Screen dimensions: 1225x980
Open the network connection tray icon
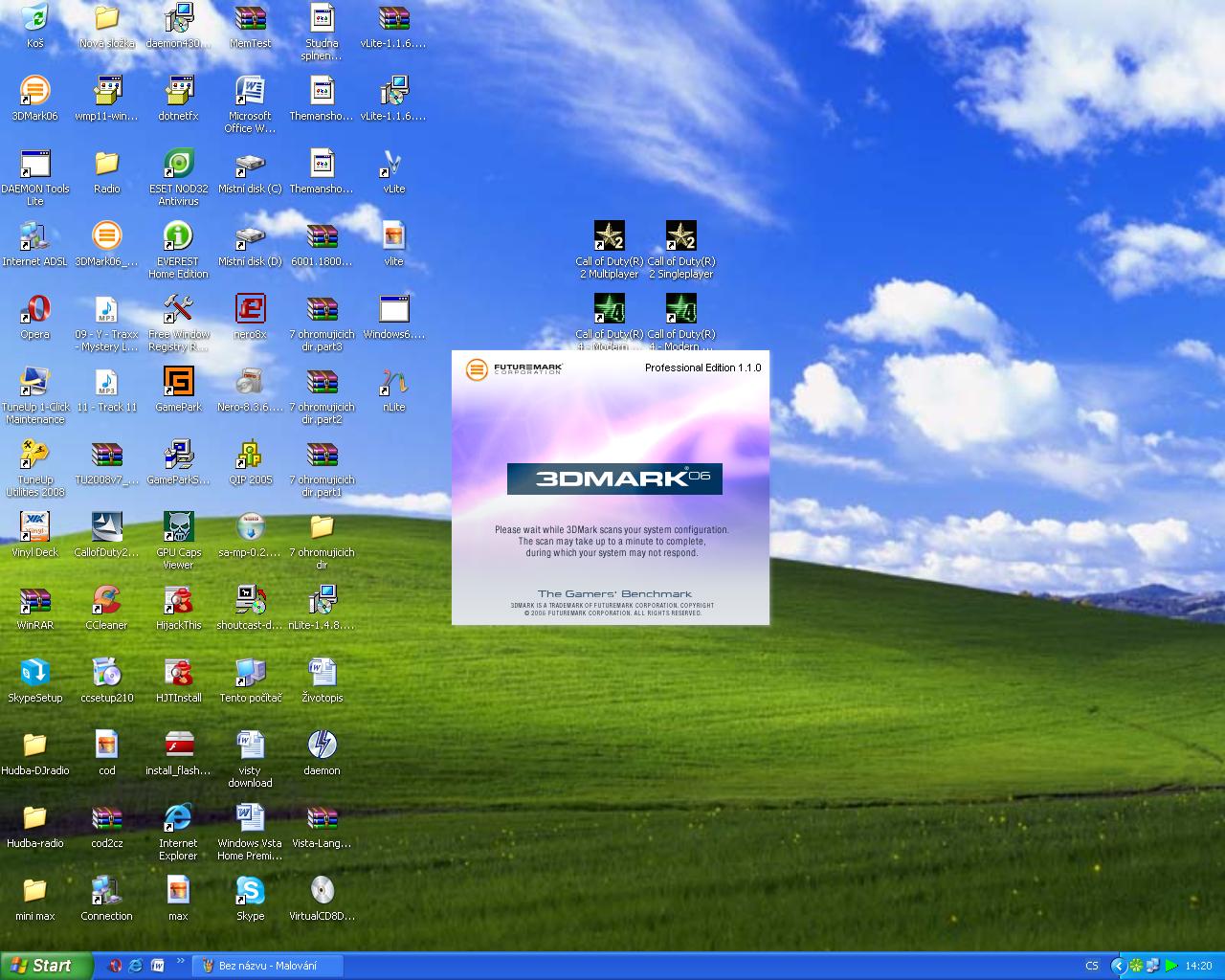coord(1153,966)
